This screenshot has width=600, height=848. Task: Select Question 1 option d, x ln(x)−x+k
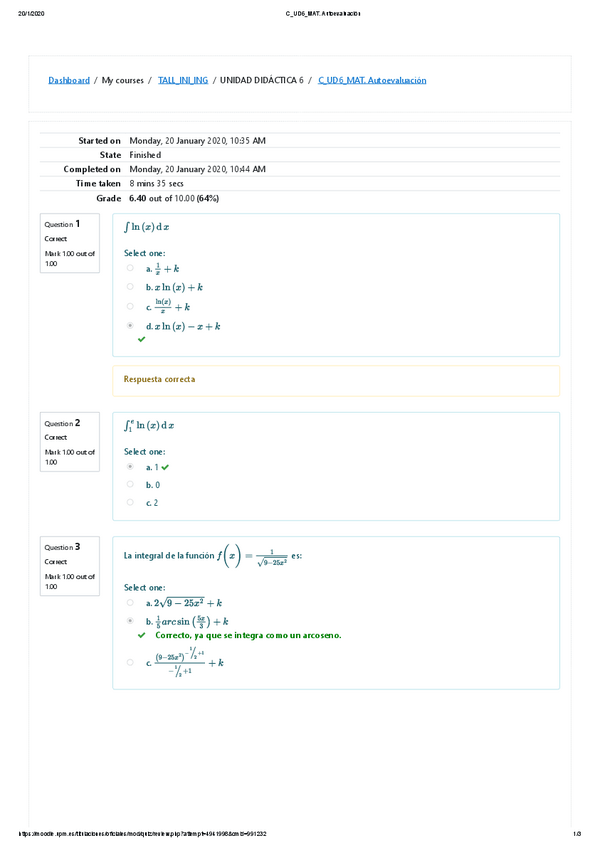130,326
